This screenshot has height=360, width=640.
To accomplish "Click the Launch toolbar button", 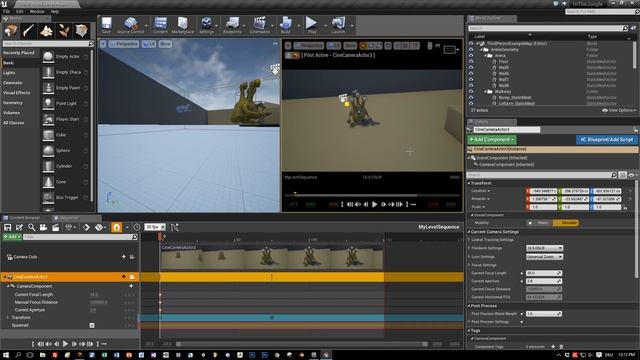I will 338,25.
